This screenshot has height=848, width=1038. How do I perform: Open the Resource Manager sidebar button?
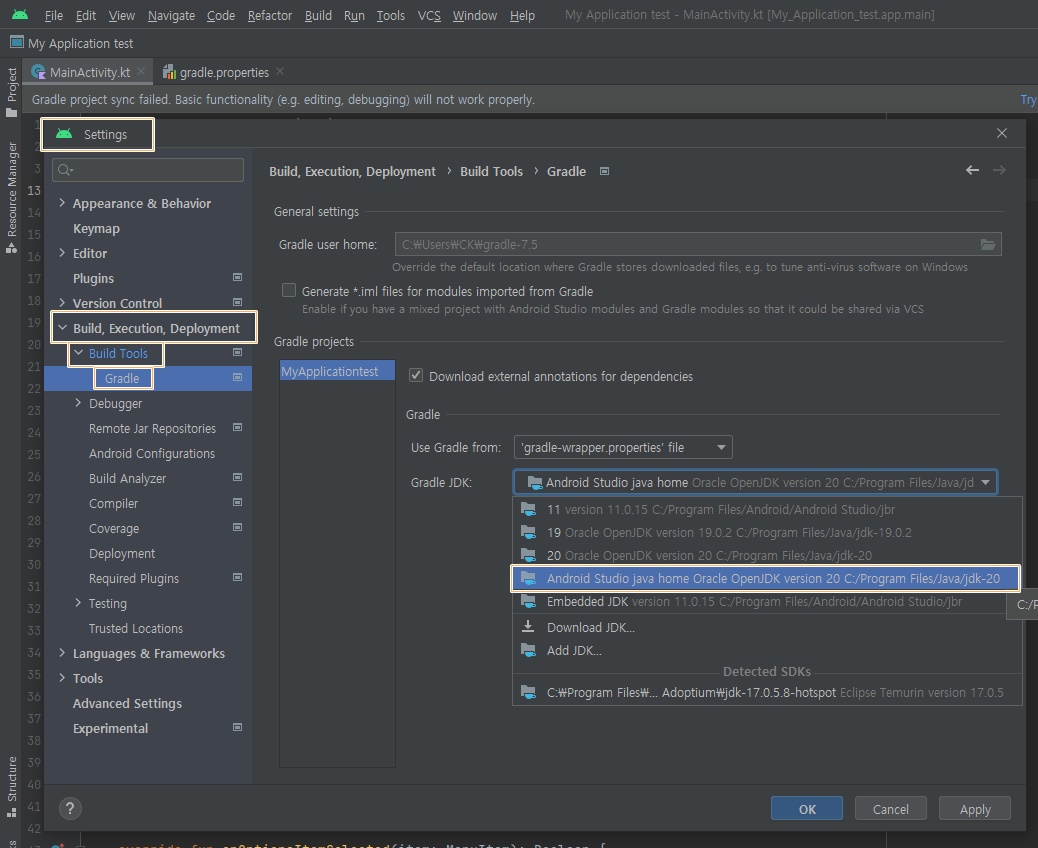click(x=11, y=197)
